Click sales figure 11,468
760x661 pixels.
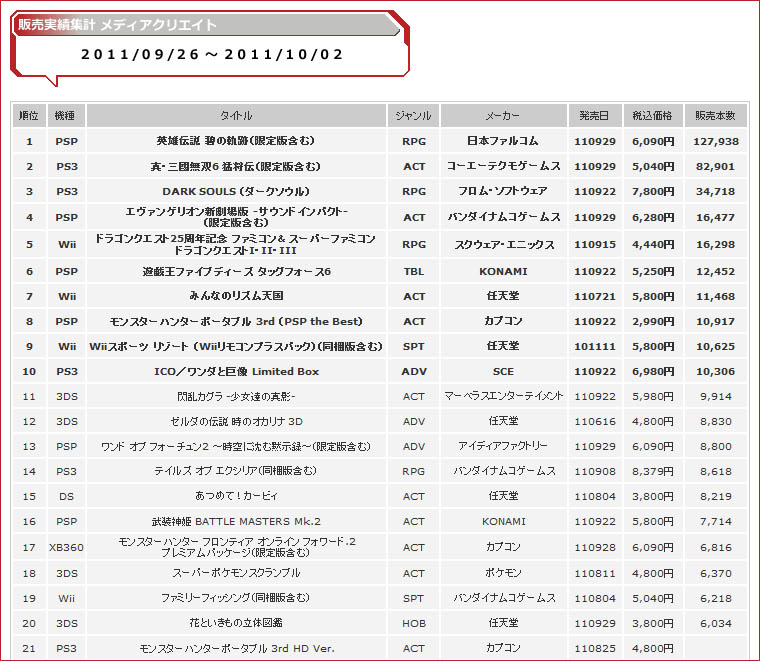pos(715,297)
